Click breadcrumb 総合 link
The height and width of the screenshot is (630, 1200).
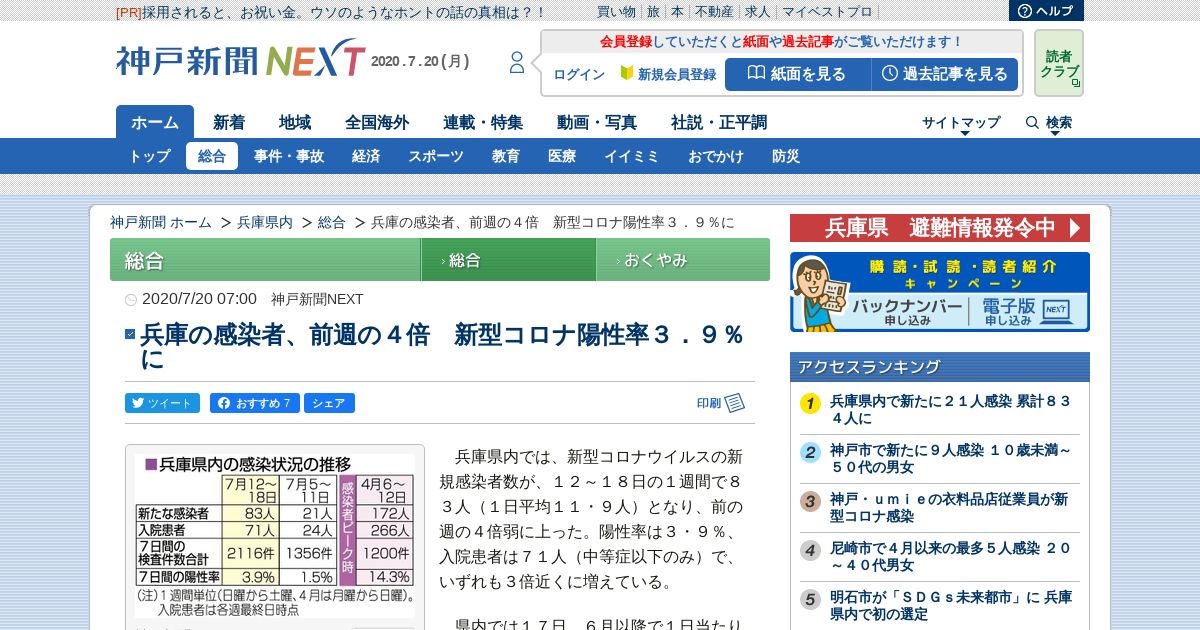pyautogui.click(x=332, y=222)
